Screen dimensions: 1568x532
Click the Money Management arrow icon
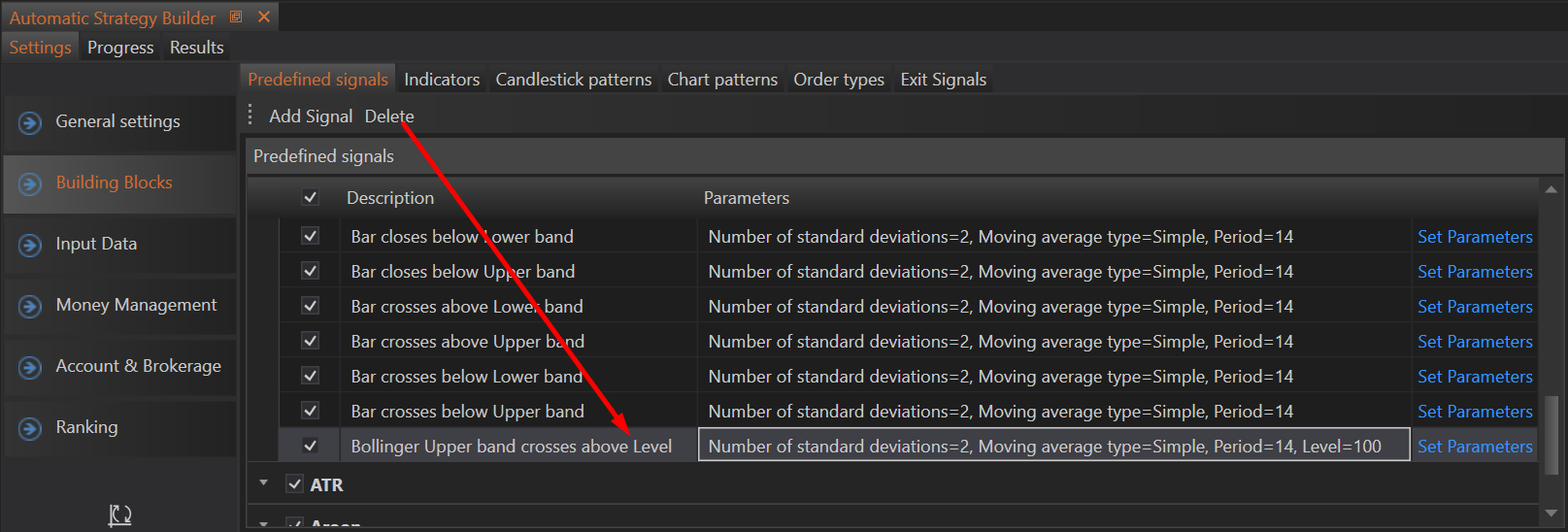pos(30,306)
